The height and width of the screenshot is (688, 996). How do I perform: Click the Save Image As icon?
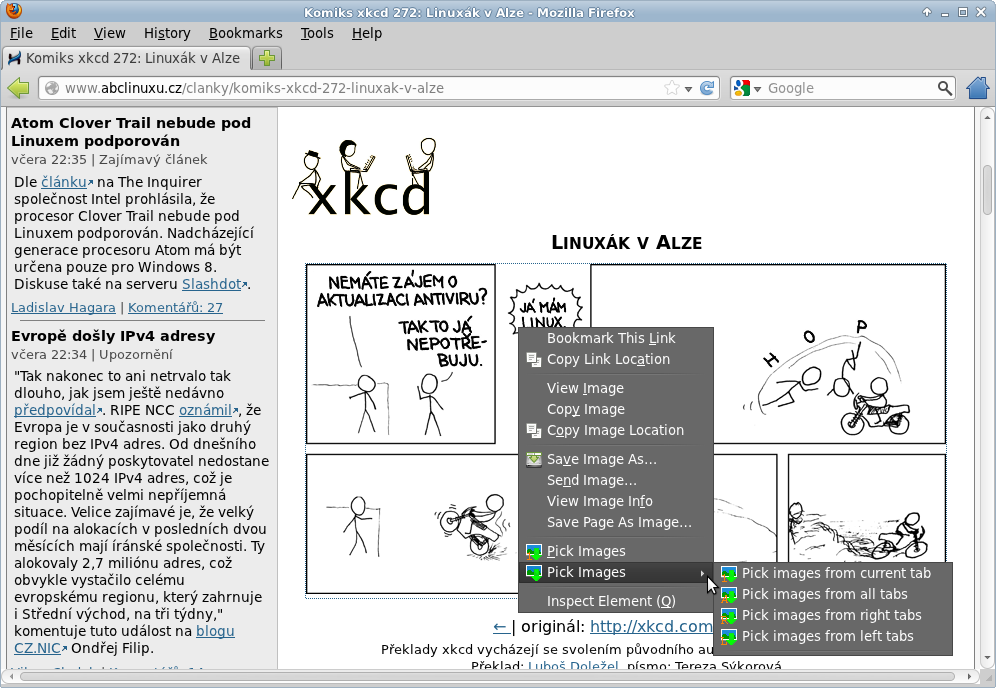pyautogui.click(x=534, y=459)
